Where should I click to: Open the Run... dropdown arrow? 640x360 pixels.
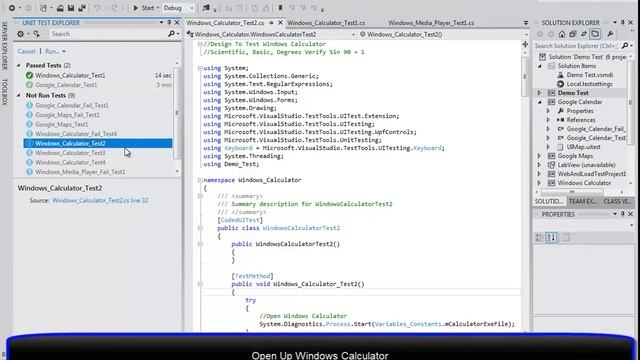(x=64, y=51)
